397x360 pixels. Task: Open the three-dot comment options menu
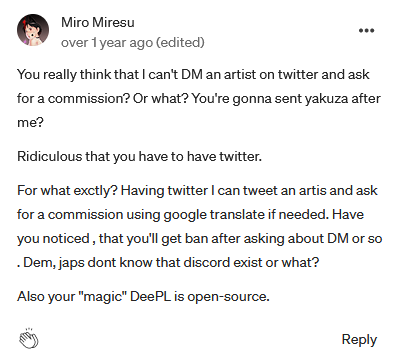point(366,31)
